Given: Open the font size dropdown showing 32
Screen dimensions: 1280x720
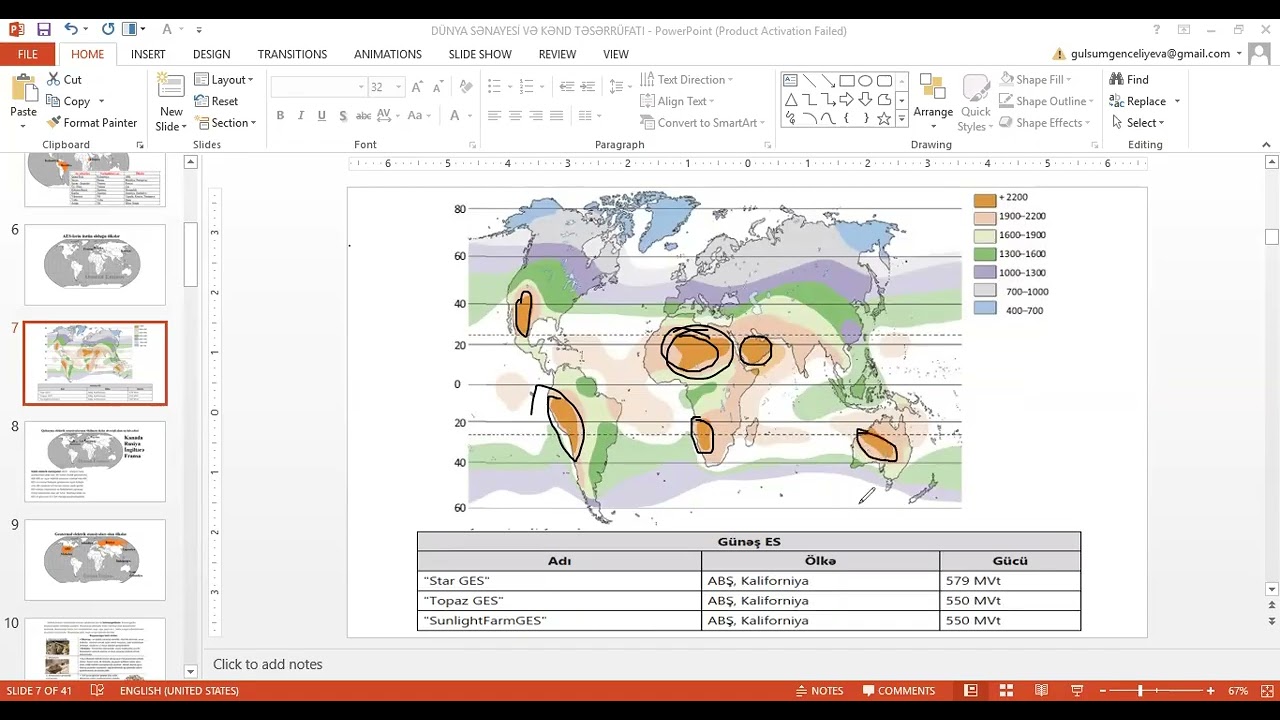Looking at the screenshot, I should (x=398, y=87).
